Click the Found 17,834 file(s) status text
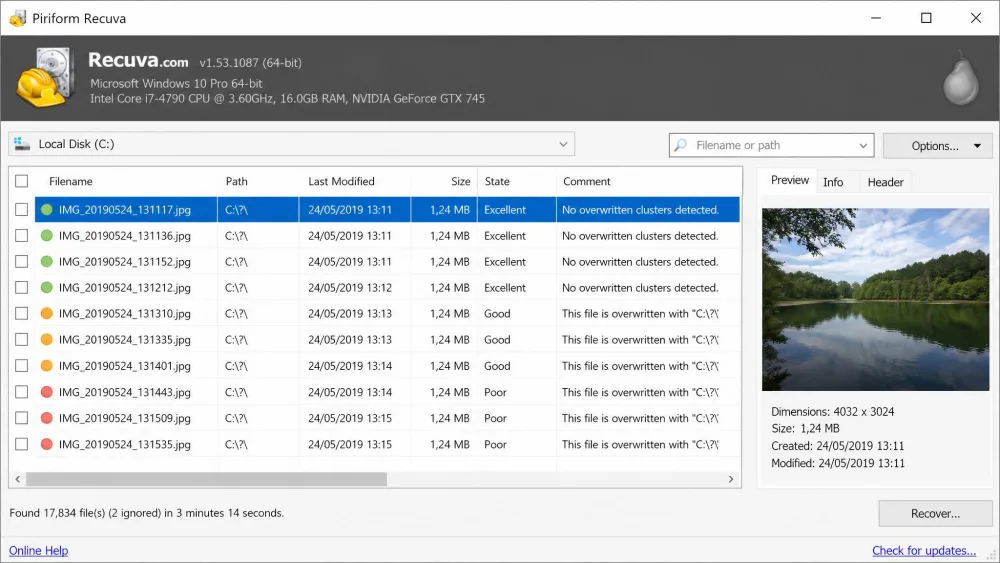Screen dimensions: 1000x563 [147, 513]
